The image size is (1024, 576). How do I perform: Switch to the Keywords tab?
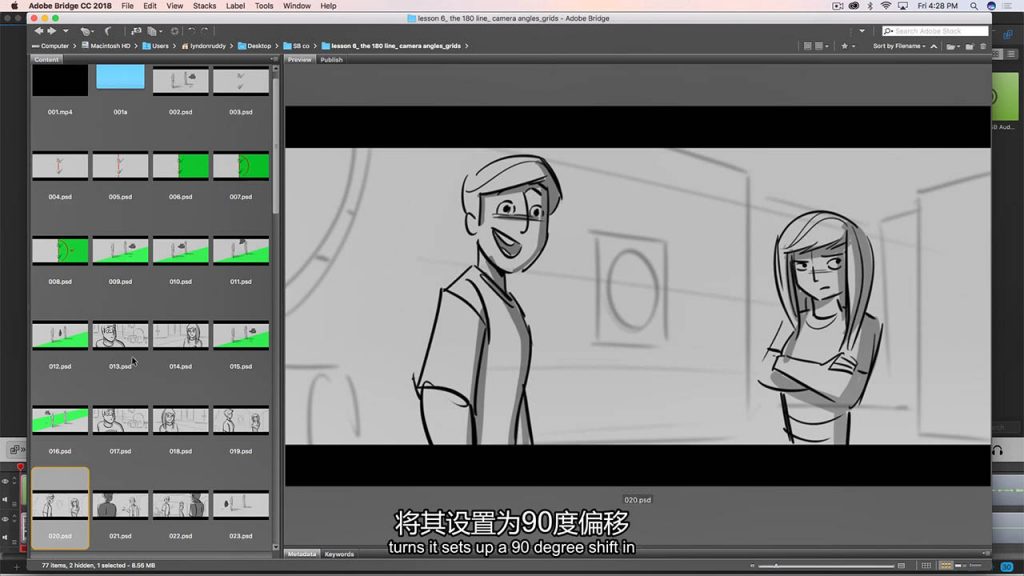pos(339,554)
